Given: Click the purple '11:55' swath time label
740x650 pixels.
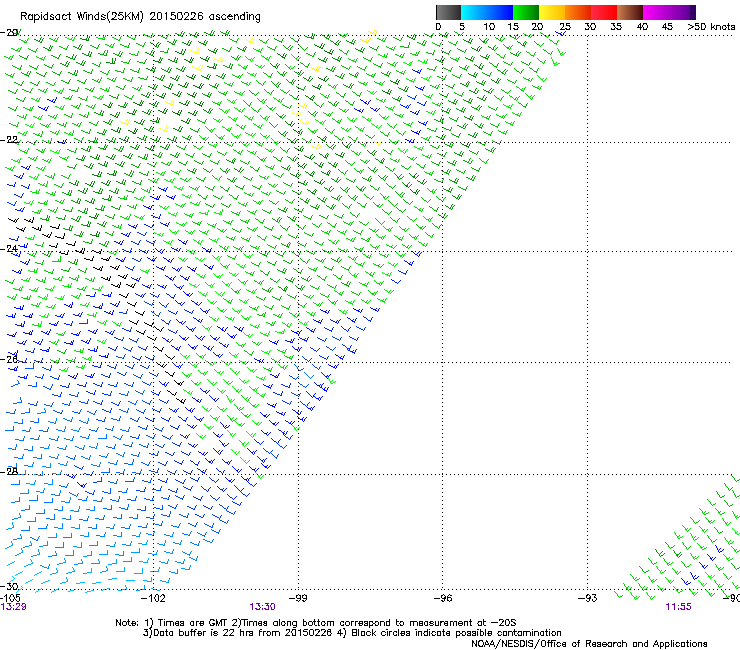Looking at the screenshot, I should pos(678,607).
